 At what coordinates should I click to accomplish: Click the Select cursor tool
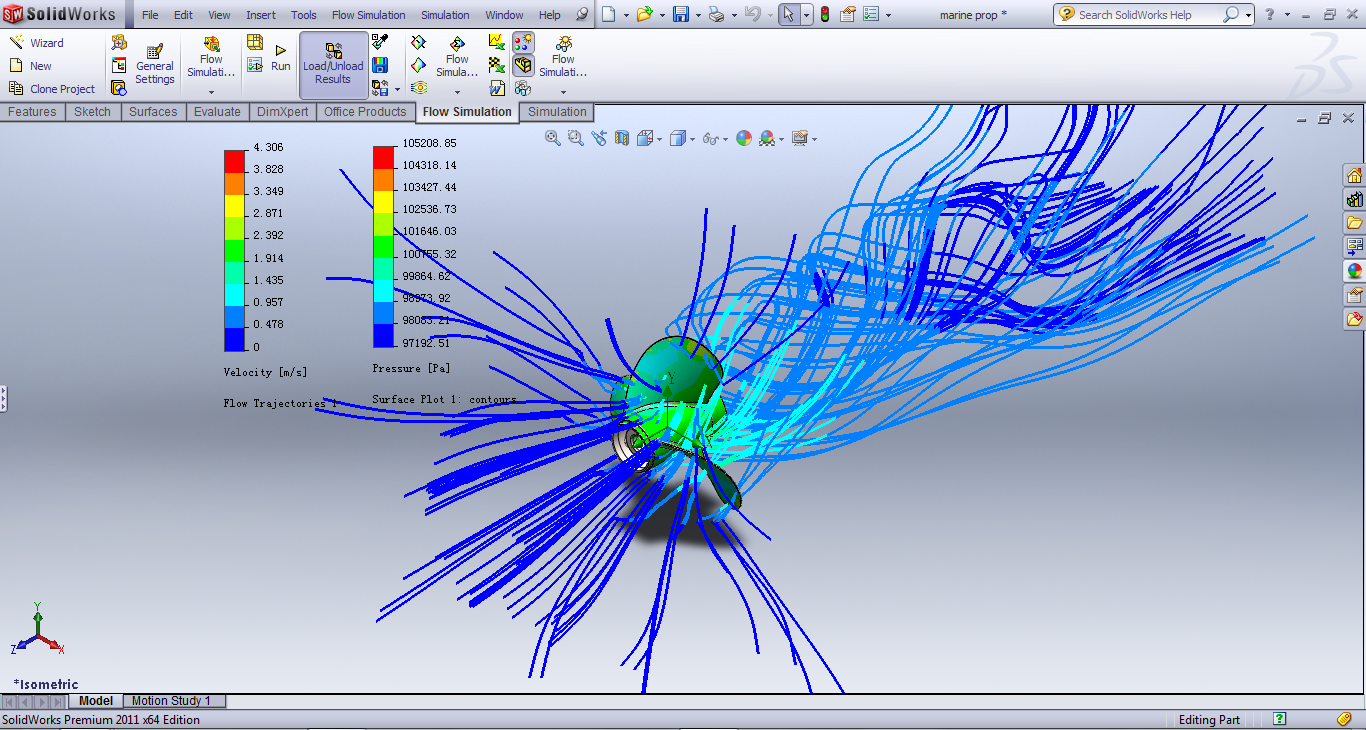(x=787, y=14)
